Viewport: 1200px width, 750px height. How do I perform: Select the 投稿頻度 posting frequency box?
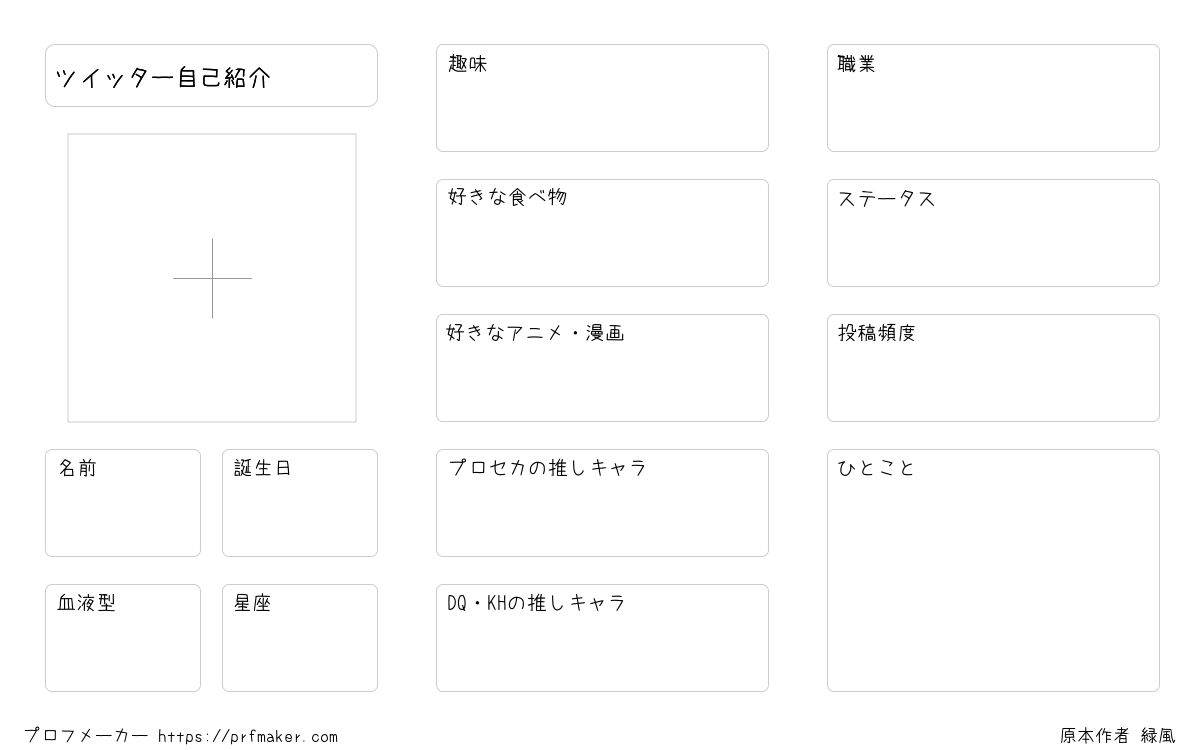pyautogui.click(x=993, y=368)
